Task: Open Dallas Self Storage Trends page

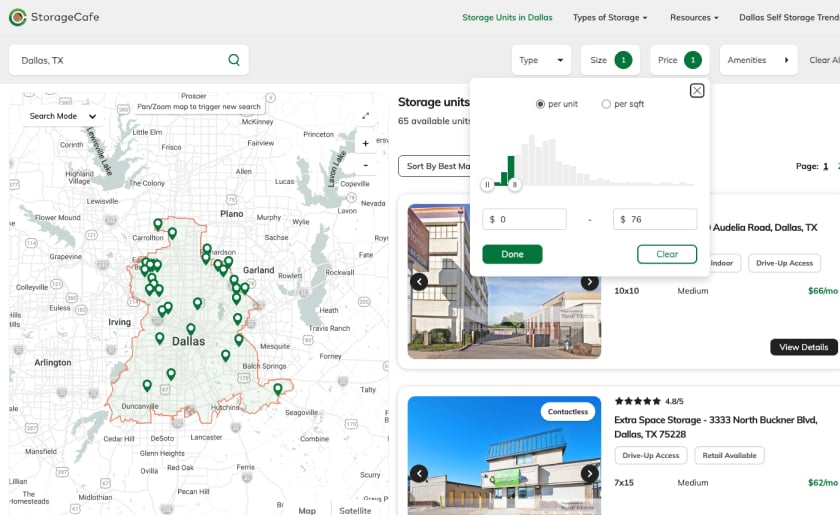Action: [x=789, y=18]
